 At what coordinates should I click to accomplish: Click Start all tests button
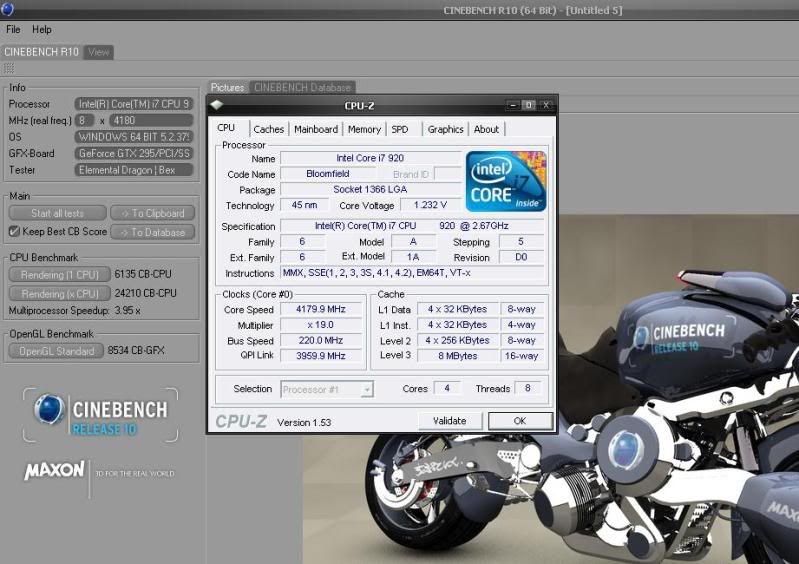[58, 213]
